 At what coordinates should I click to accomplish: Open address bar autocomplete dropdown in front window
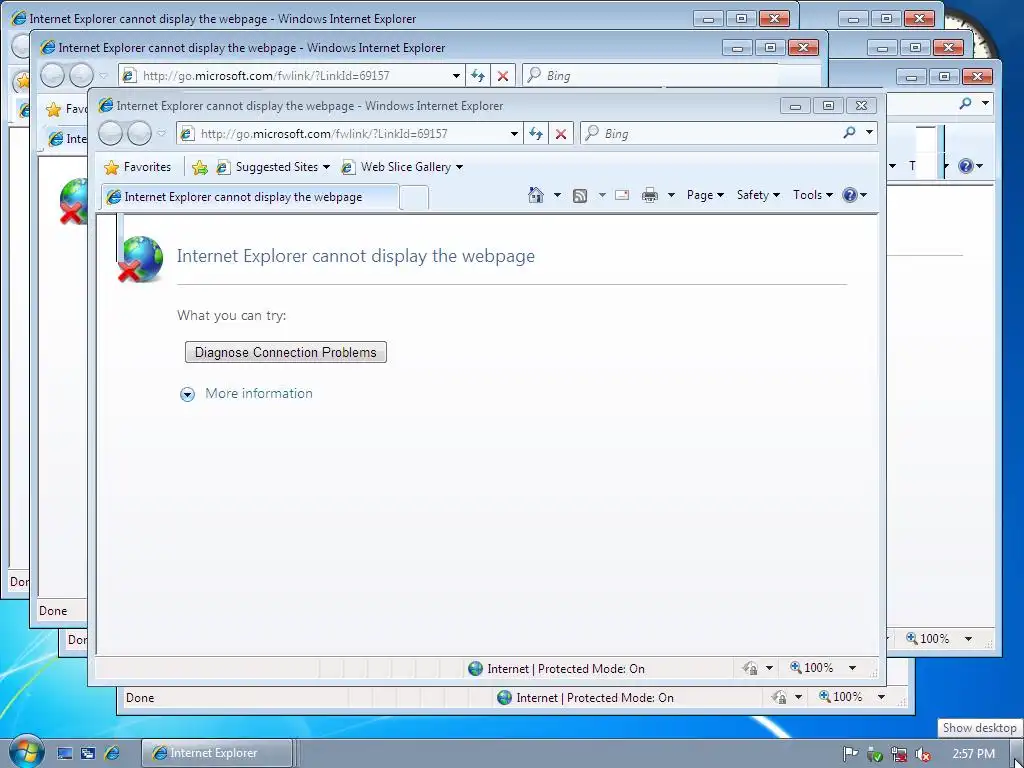click(x=514, y=134)
